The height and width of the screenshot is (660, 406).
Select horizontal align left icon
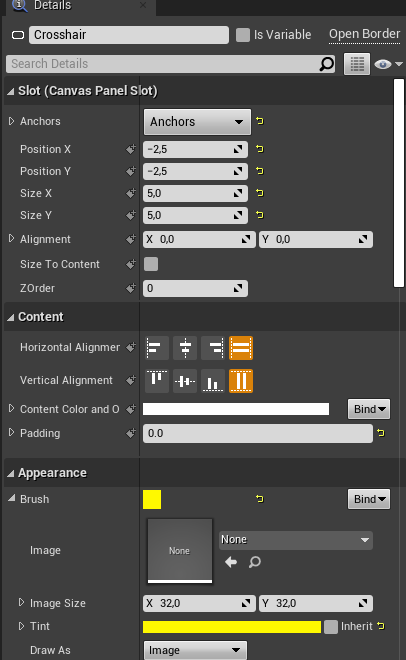click(x=157, y=348)
